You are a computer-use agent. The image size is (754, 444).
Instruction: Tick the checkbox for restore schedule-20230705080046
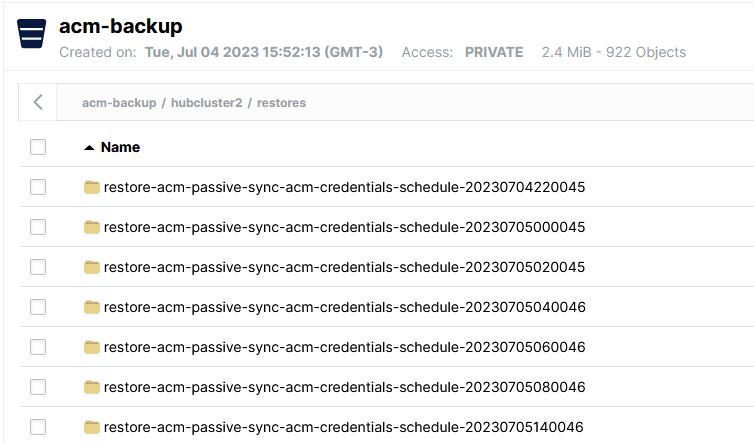coord(38,387)
